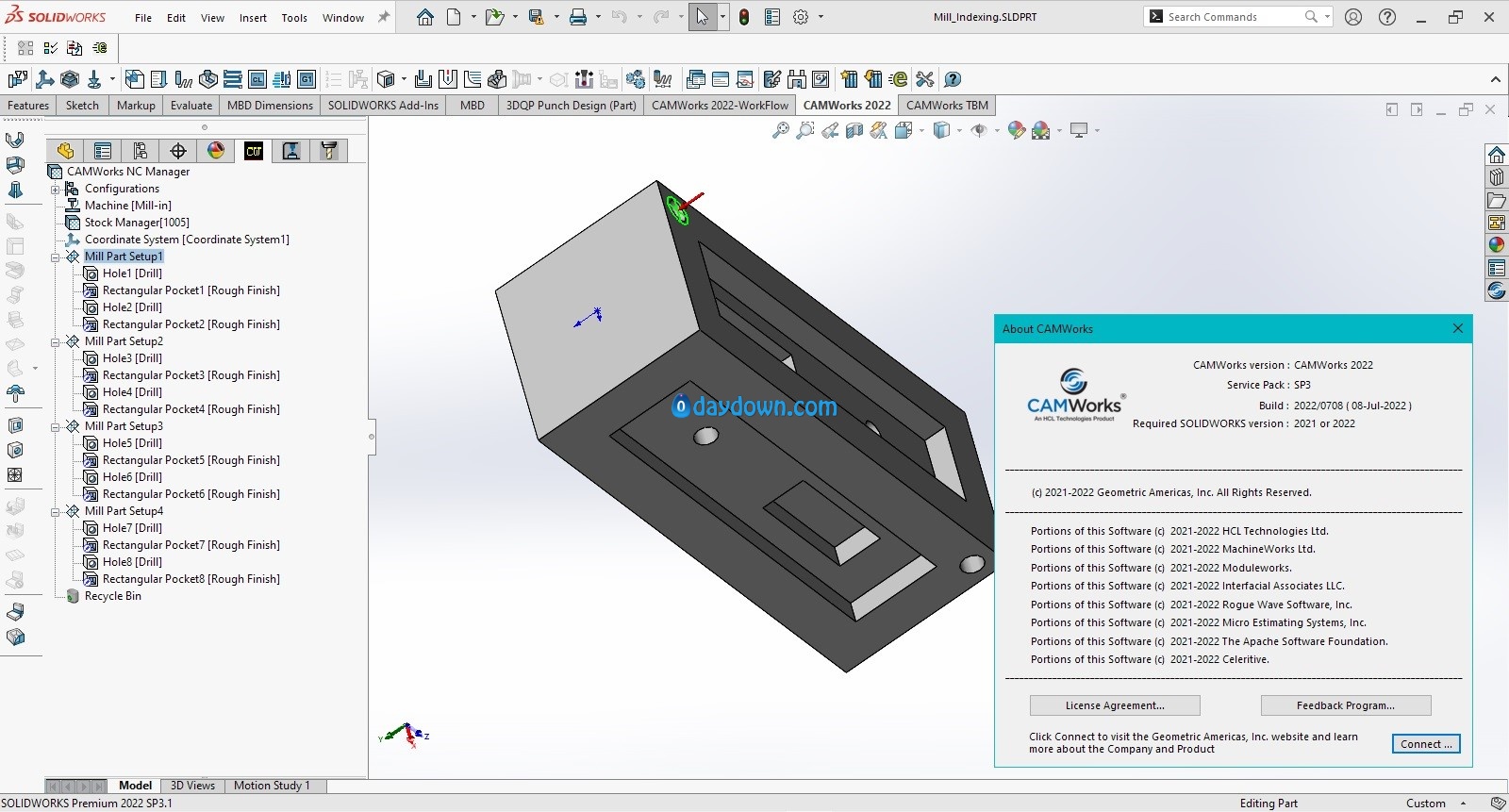Open the Custom units dropdown in status bar
Screen dimensions: 1509x812
(1463, 804)
